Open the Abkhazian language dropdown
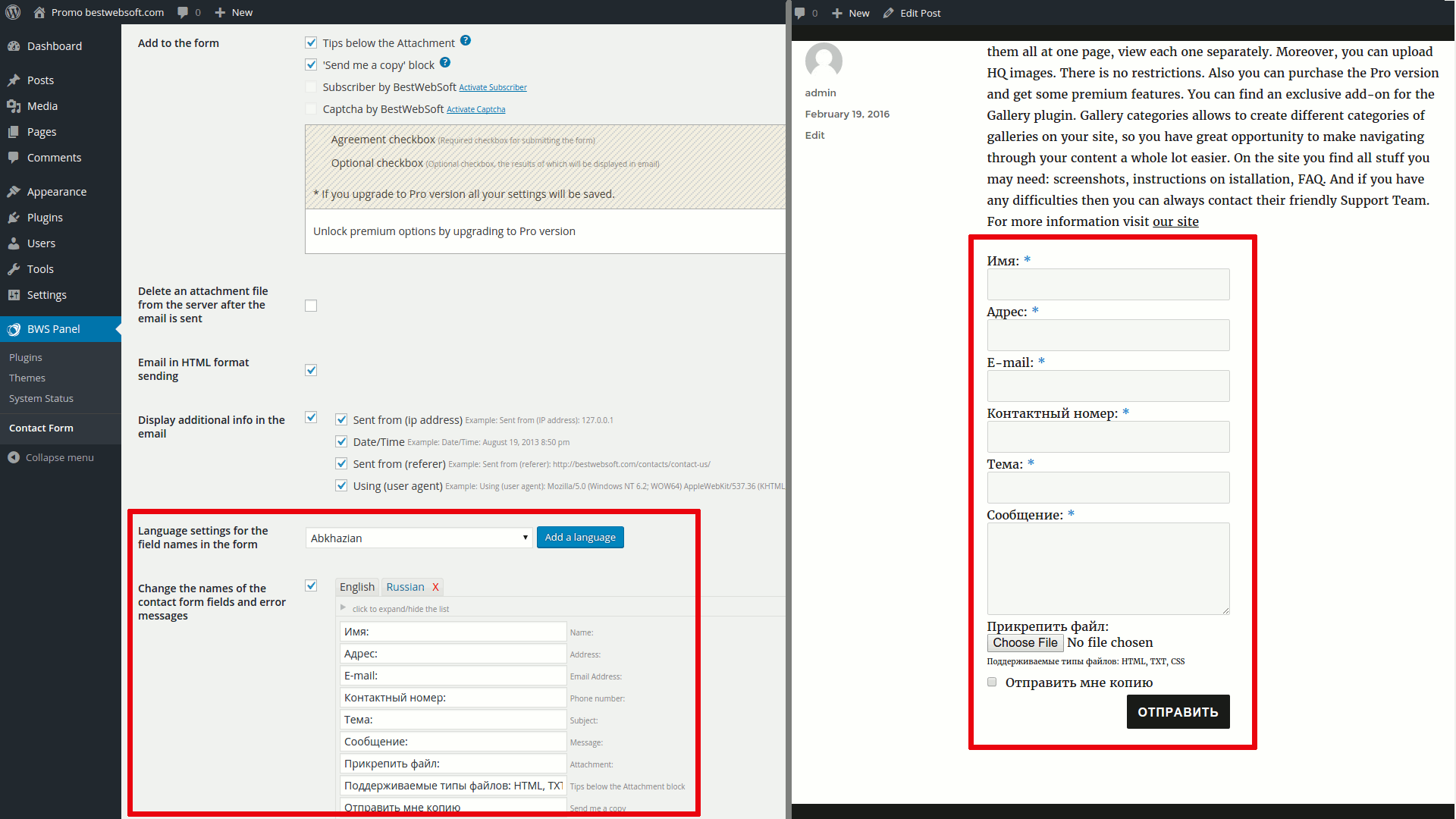The height and width of the screenshot is (819, 1456). [x=419, y=538]
